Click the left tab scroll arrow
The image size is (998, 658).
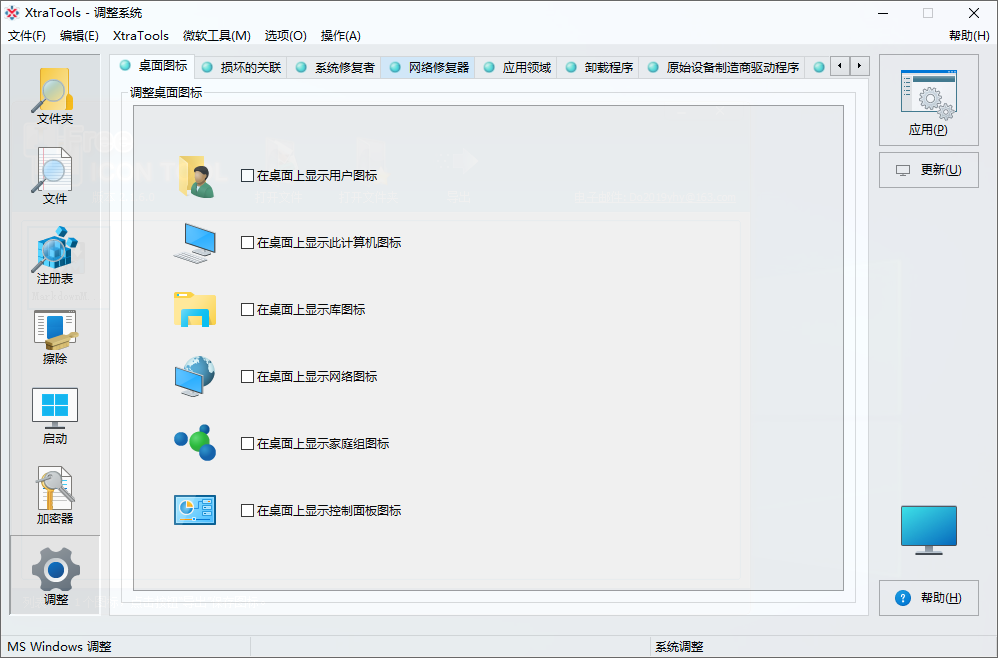coord(838,65)
